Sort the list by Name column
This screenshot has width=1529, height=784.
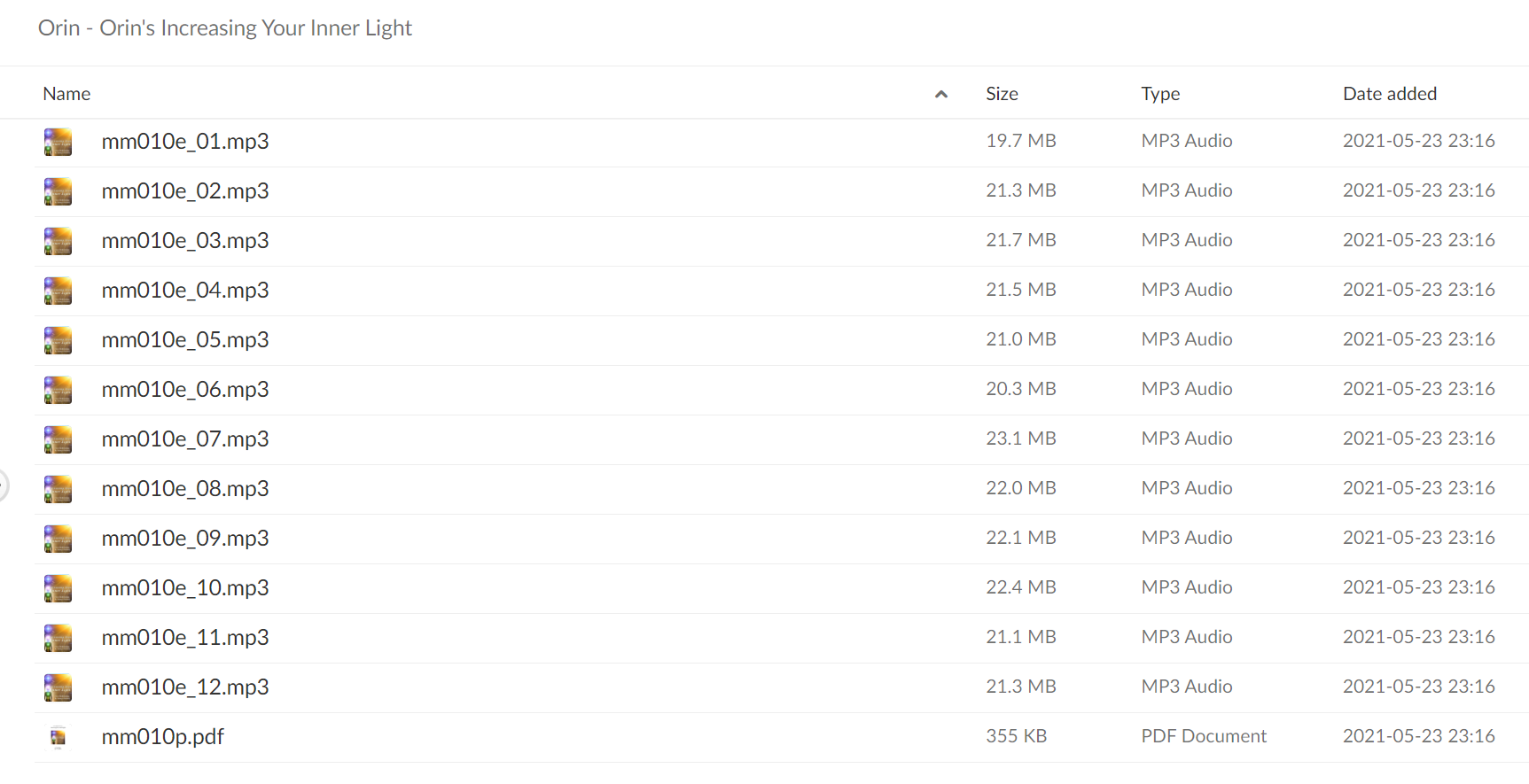[x=66, y=94]
